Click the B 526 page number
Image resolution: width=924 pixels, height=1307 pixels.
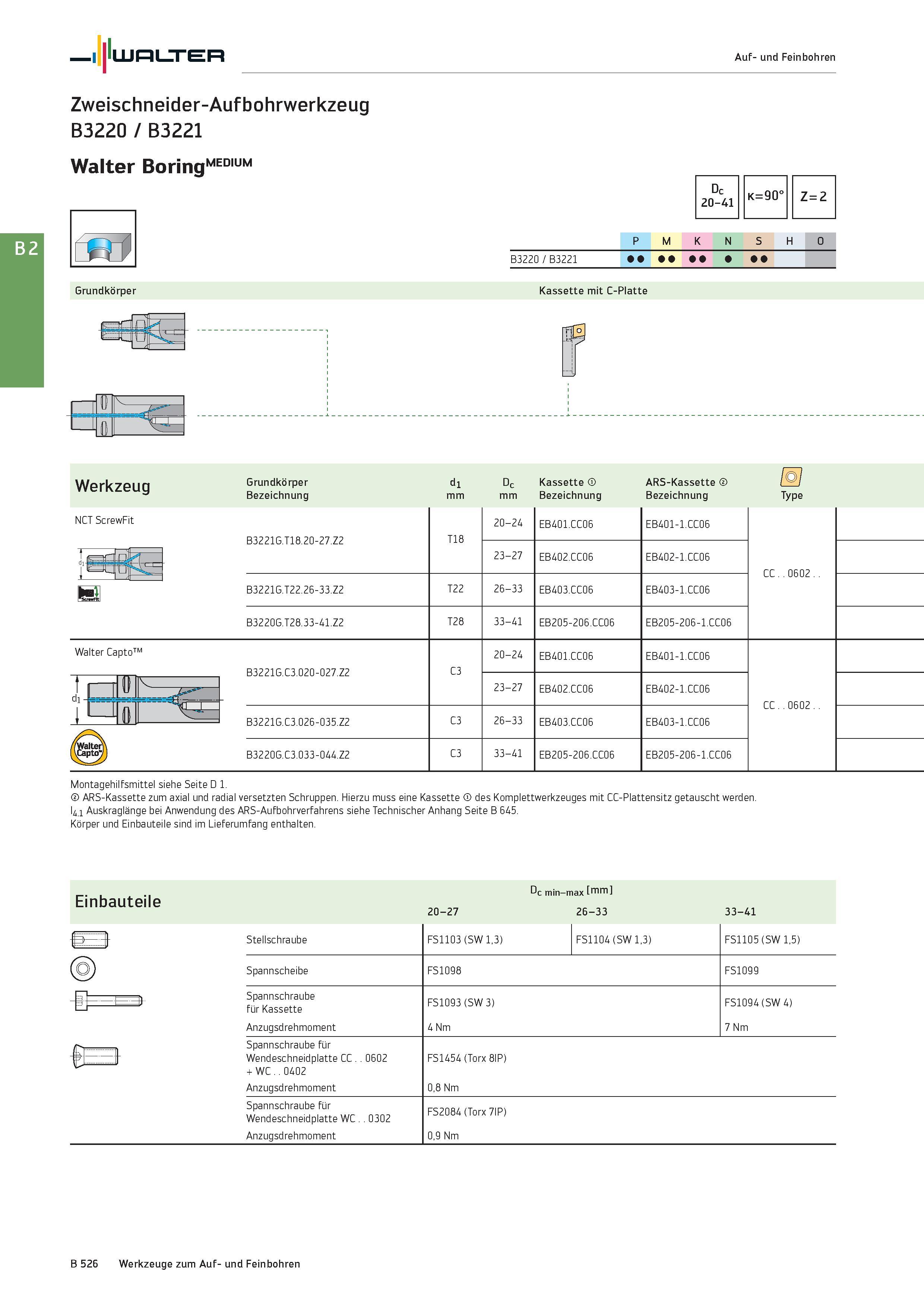84,1264
